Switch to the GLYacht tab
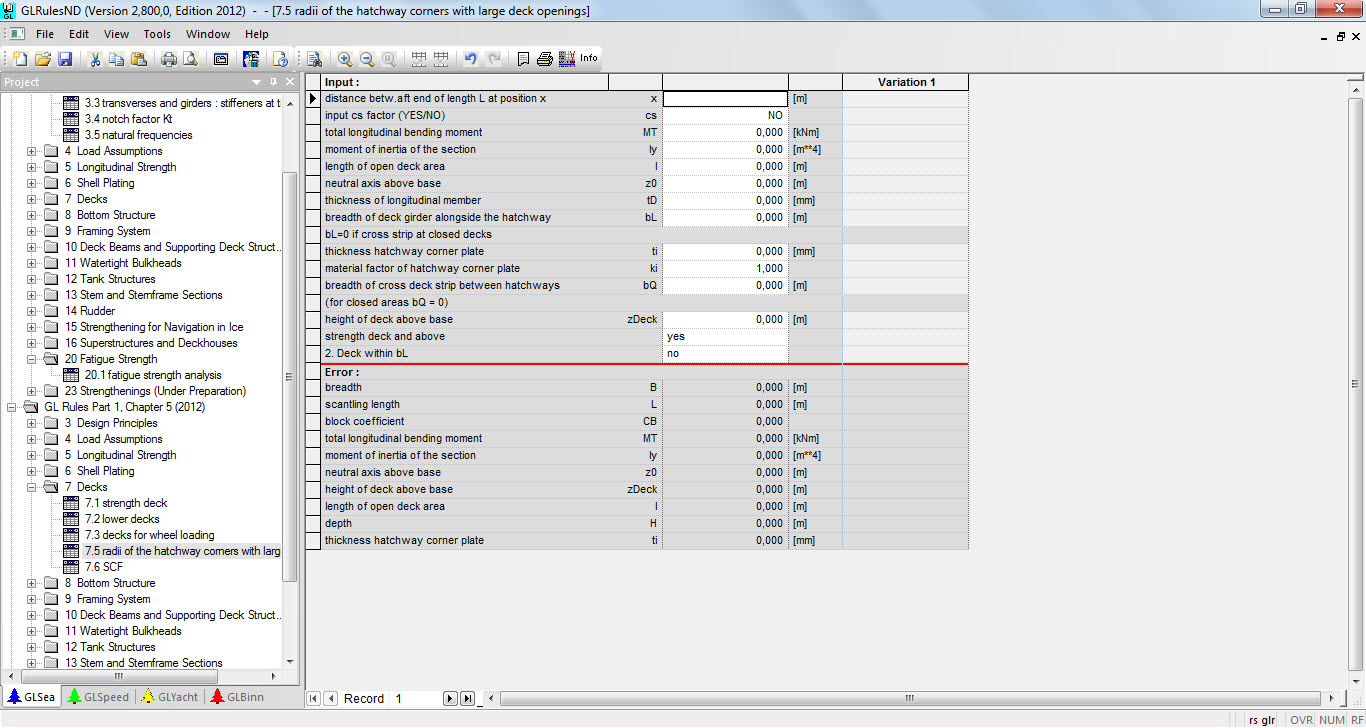 click(168, 697)
